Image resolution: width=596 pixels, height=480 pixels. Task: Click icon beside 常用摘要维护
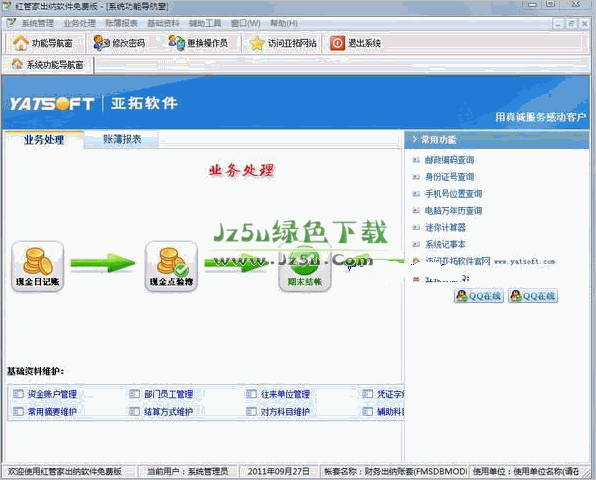pyautogui.click(x=18, y=411)
